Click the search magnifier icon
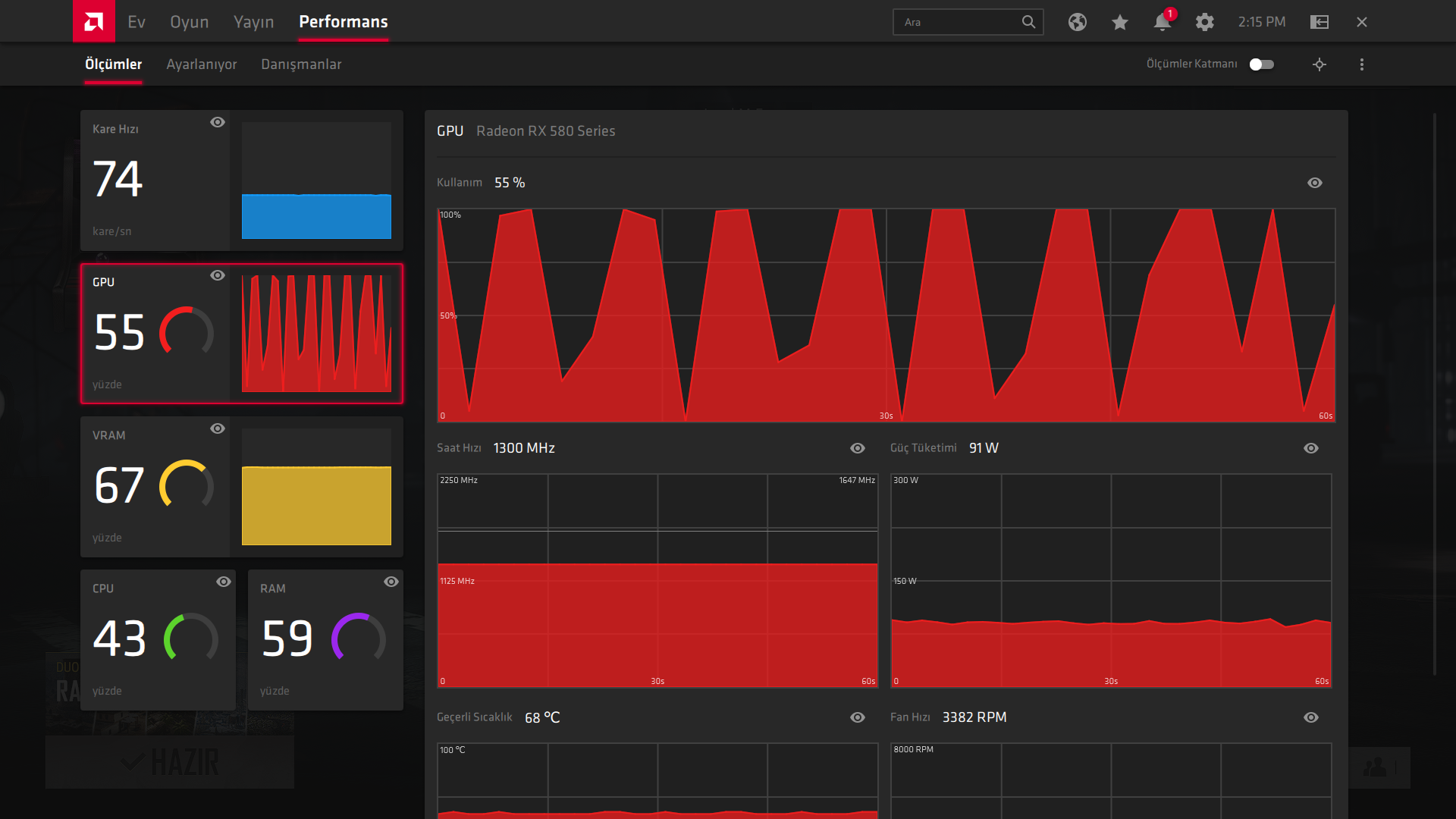This screenshot has width=1456, height=819. (x=1028, y=22)
